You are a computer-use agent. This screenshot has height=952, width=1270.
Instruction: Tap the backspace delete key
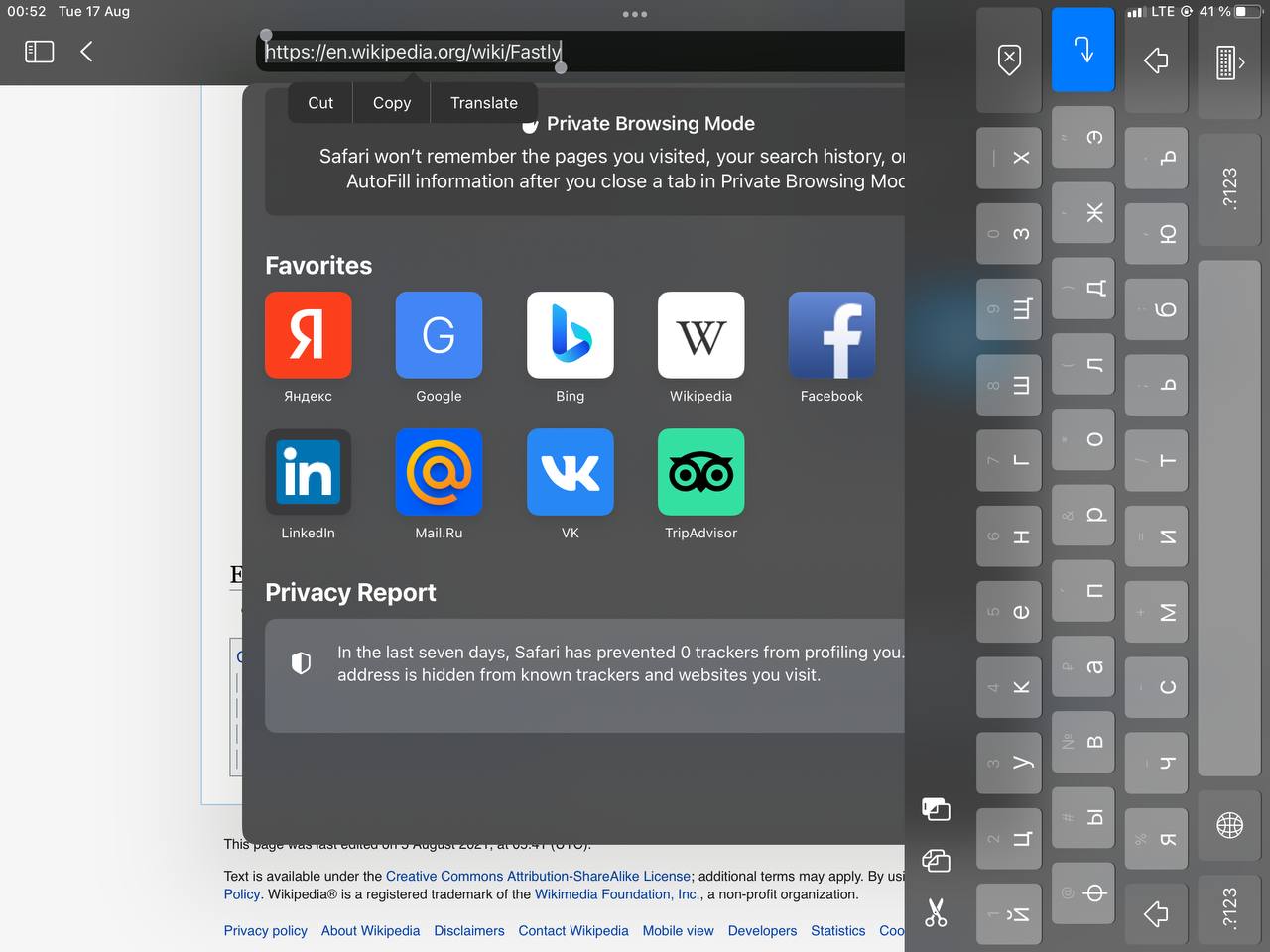[1009, 59]
